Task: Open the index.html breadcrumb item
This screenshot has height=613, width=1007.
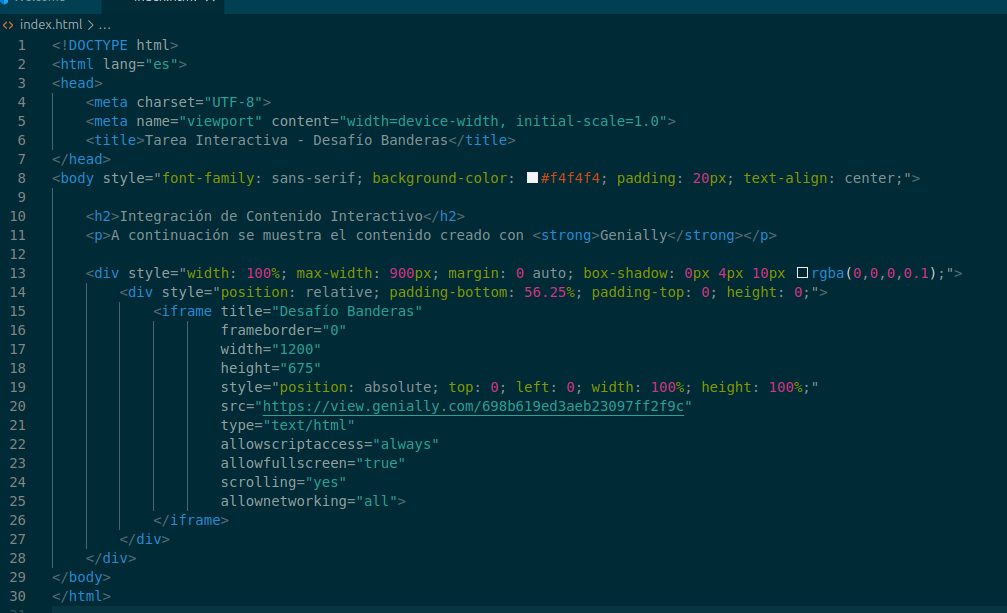Action: 51,24
